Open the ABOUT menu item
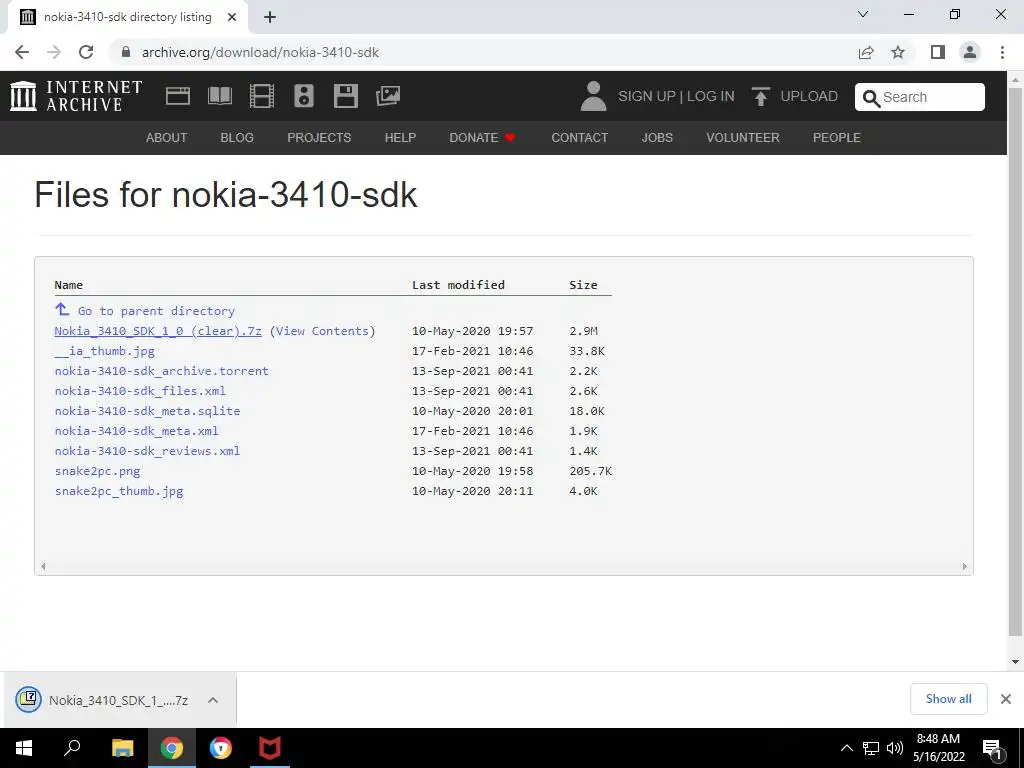Viewport: 1024px width, 768px height. click(167, 138)
